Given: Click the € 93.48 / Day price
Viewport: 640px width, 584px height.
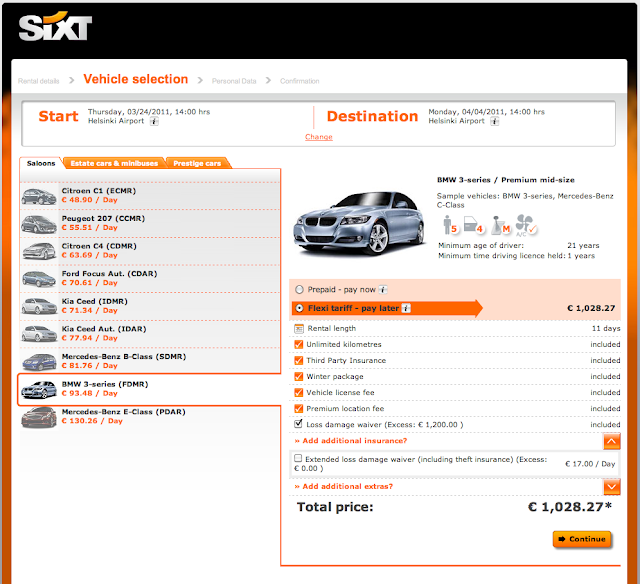Looking at the screenshot, I should (90, 393).
